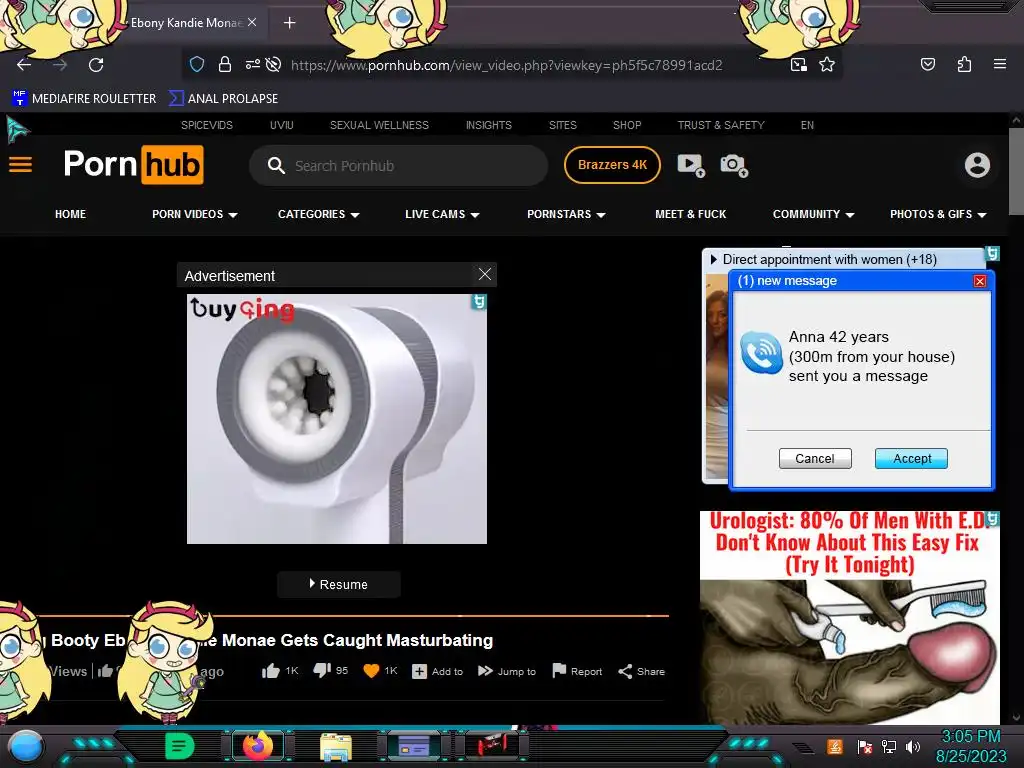Click the site security padlock icon

click(x=225, y=64)
